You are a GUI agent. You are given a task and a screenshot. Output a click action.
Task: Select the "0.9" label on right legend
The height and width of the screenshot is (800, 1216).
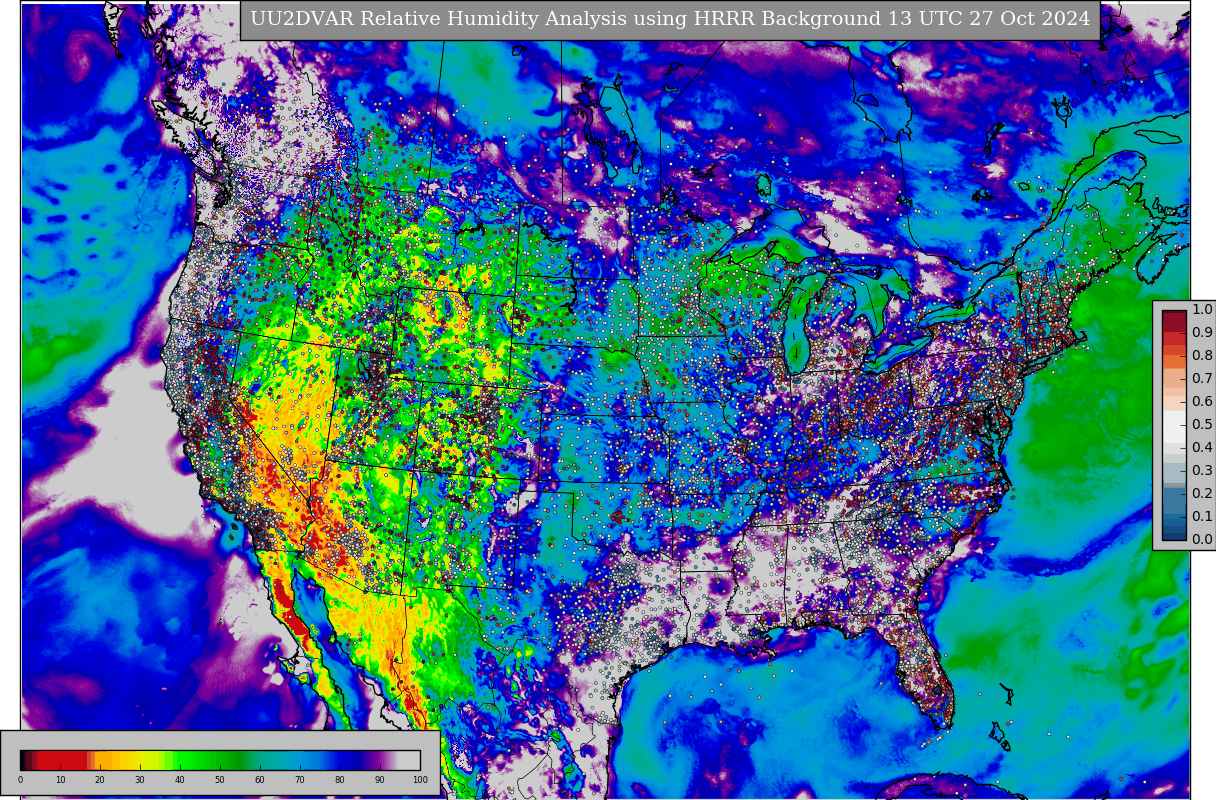[1202, 332]
